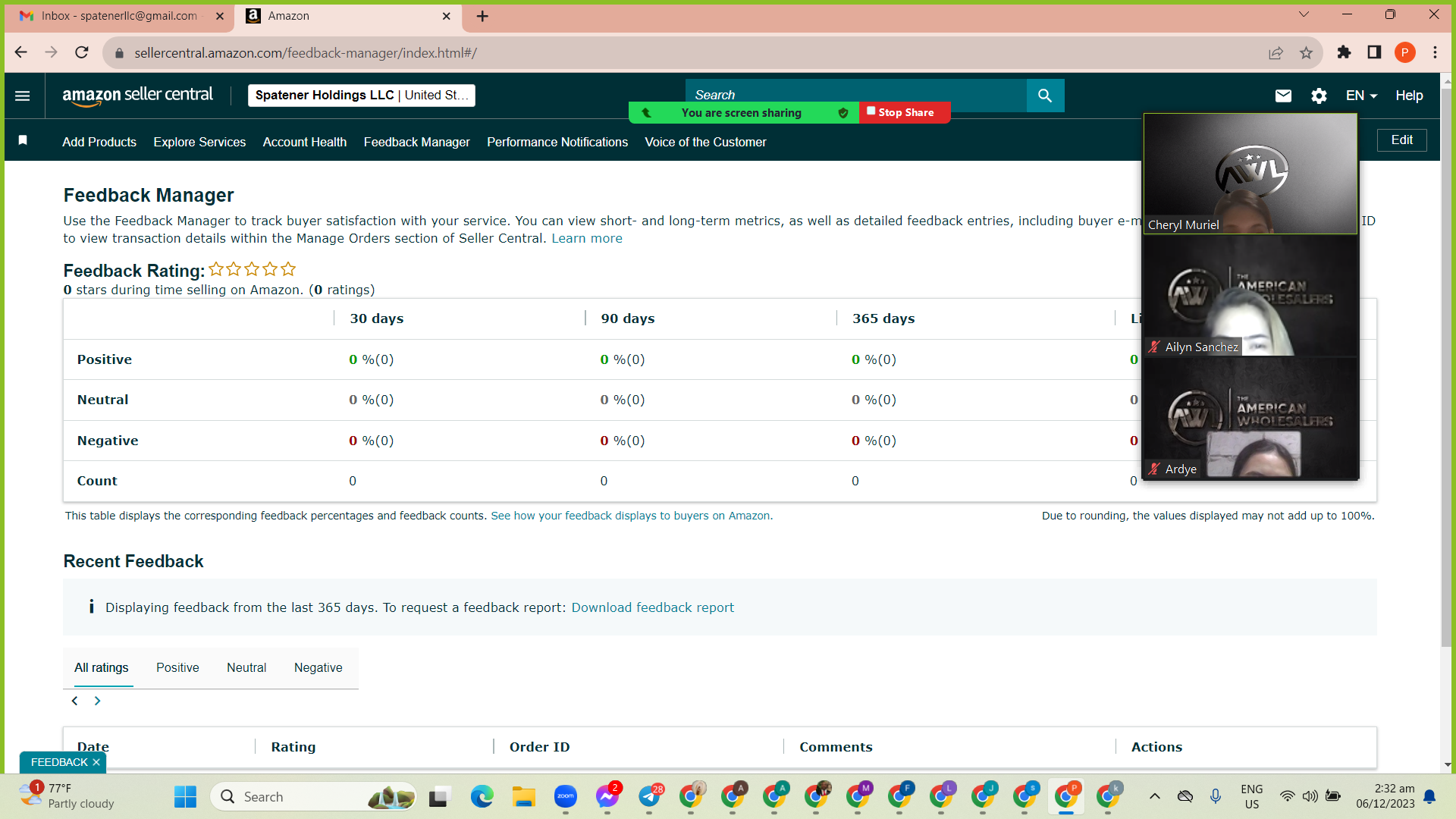Open the settings gear icon
Image resolution: width=1456 pixels, height=819 pixels.
point(1319,96)
